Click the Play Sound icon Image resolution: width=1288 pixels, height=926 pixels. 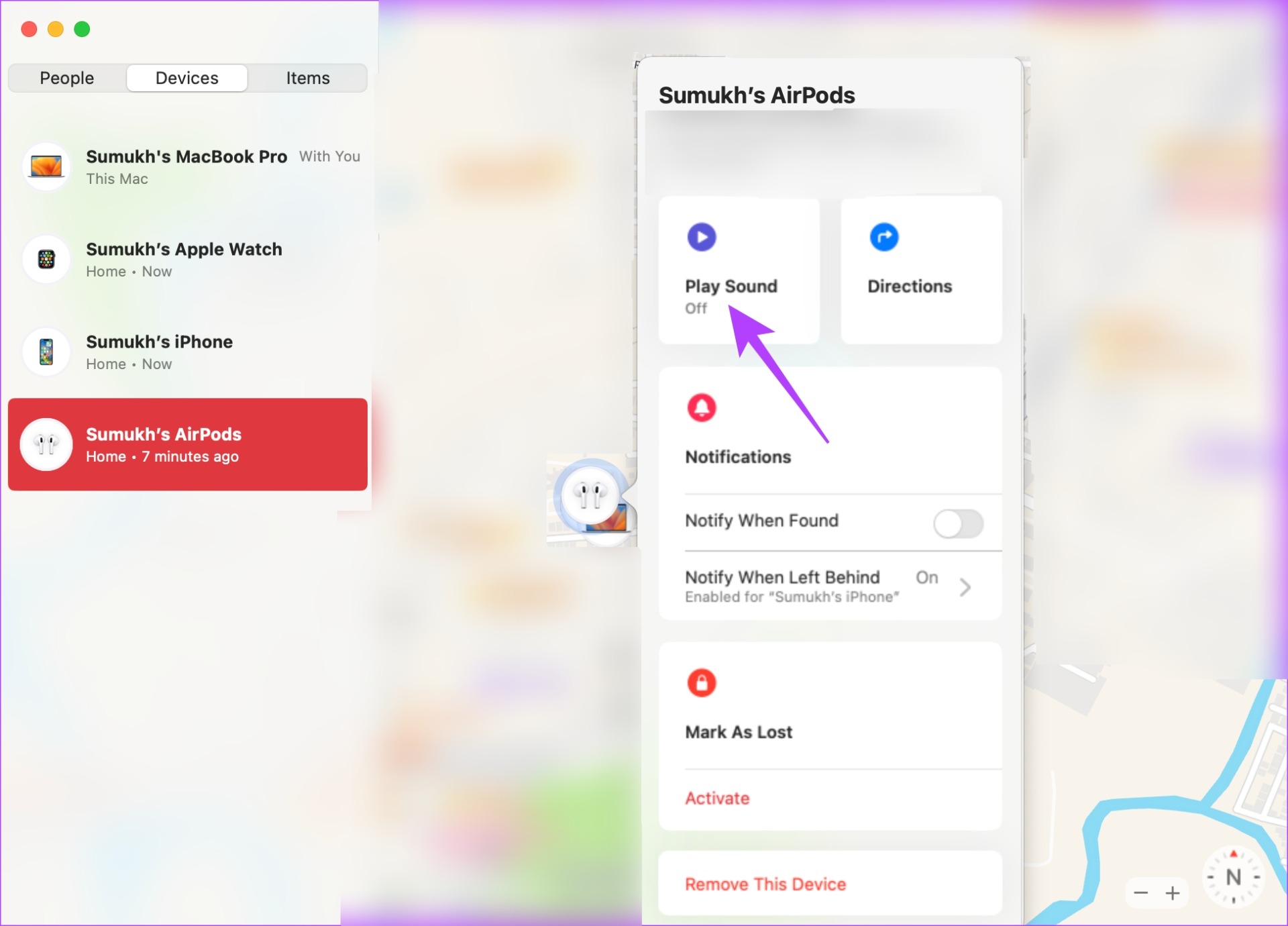click(x=702, y=237)
